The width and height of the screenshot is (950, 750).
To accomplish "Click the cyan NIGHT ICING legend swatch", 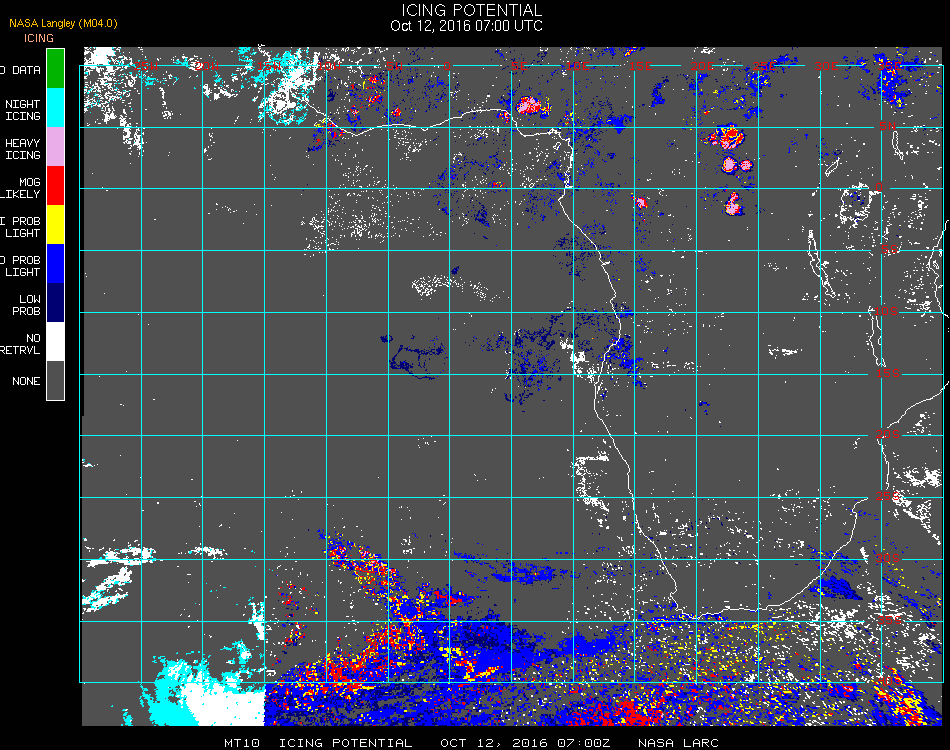I will [x=55, y=108].
